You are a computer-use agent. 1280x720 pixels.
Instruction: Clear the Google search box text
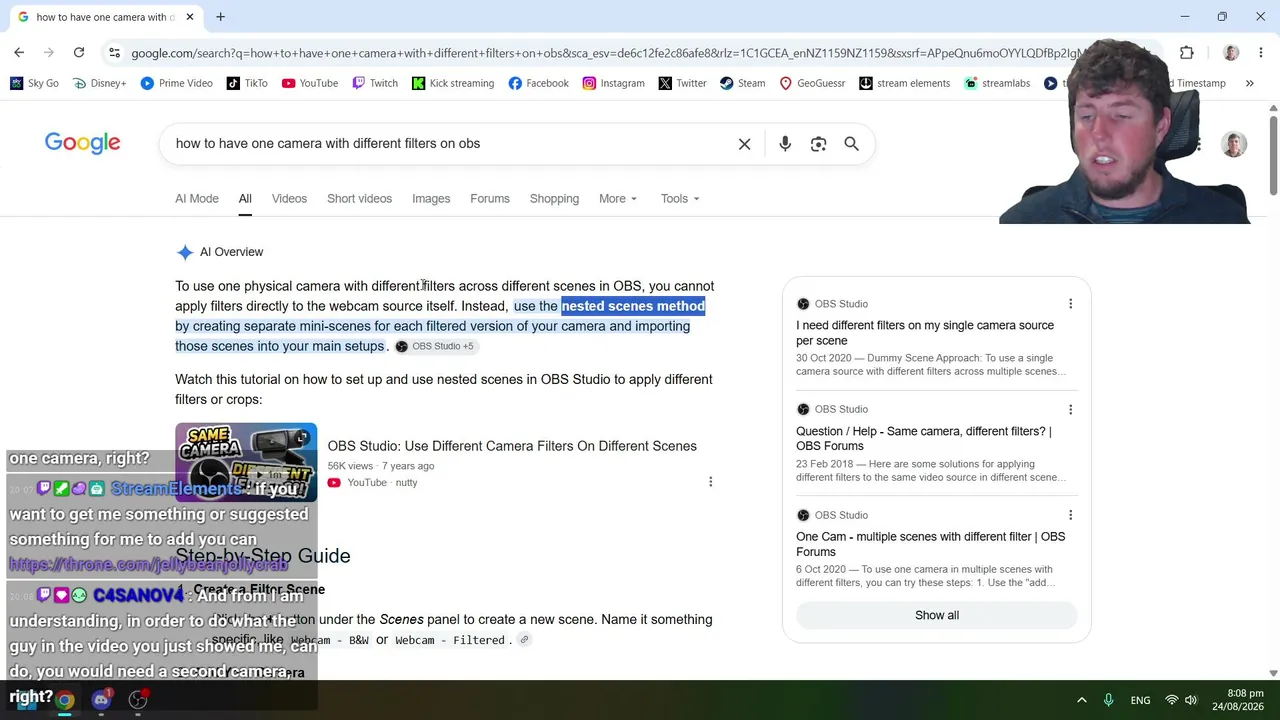(x=744, y=144)
